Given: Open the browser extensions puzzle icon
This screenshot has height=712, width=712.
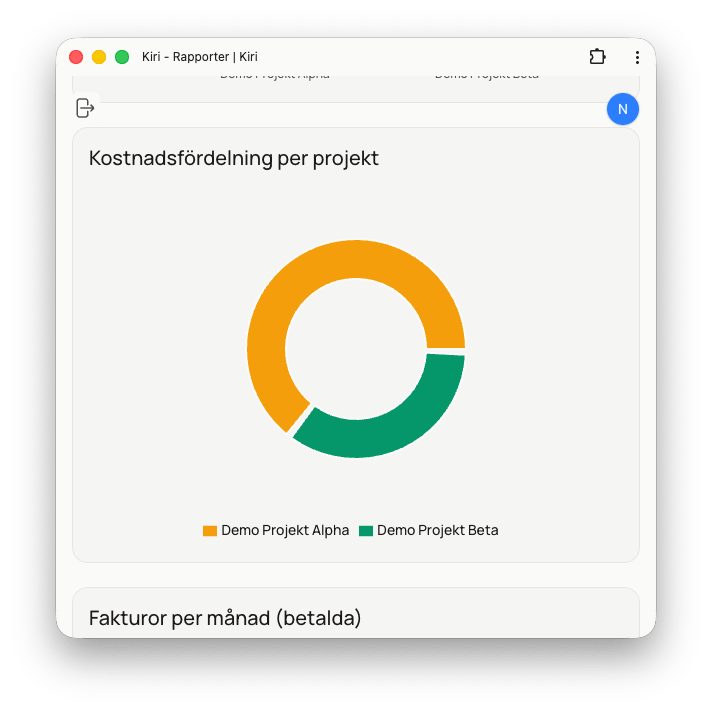Looking at the screenshot, I should tap(597, 57).
